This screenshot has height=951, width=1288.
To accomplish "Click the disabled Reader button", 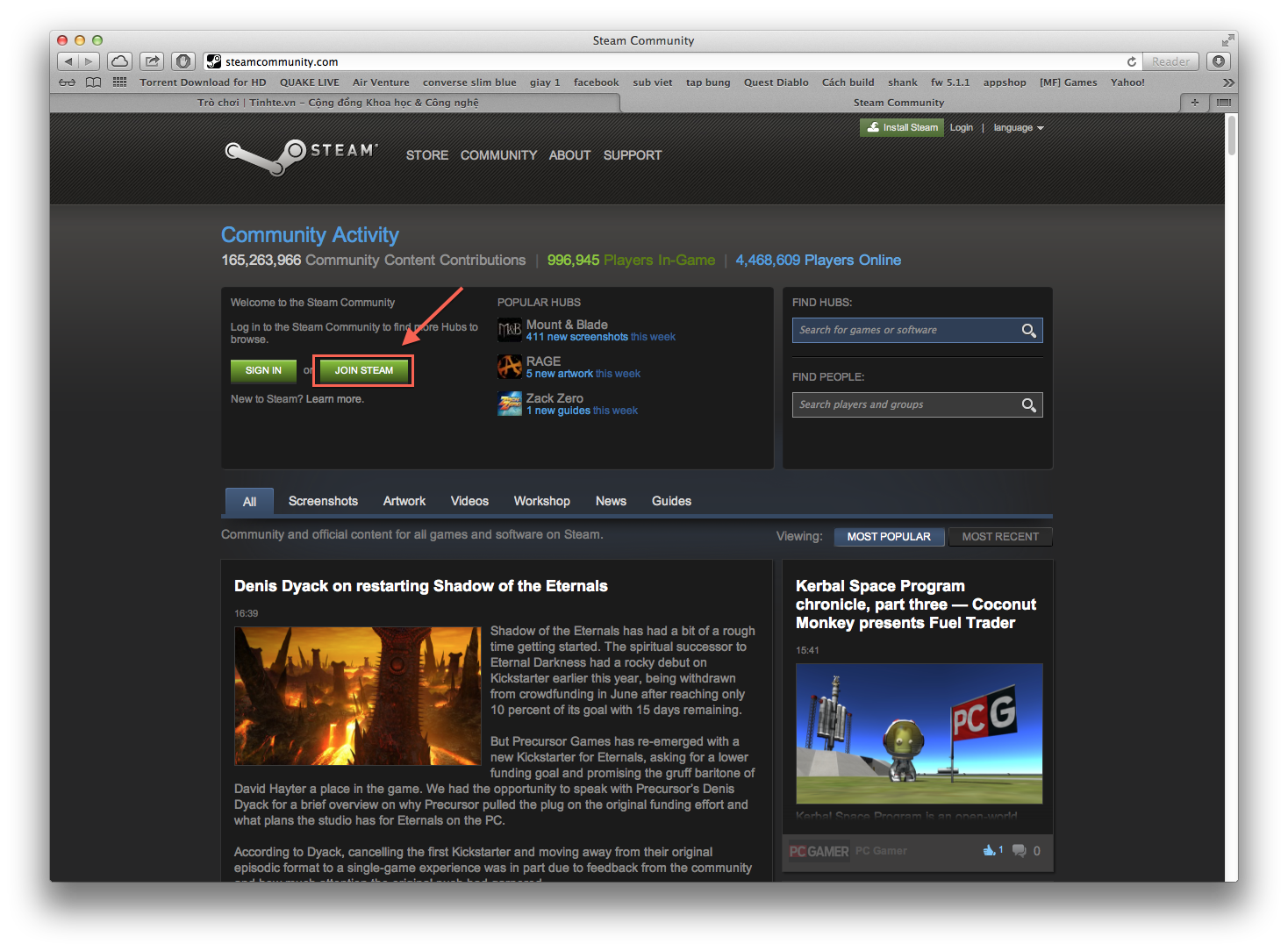I will 1170,61.
